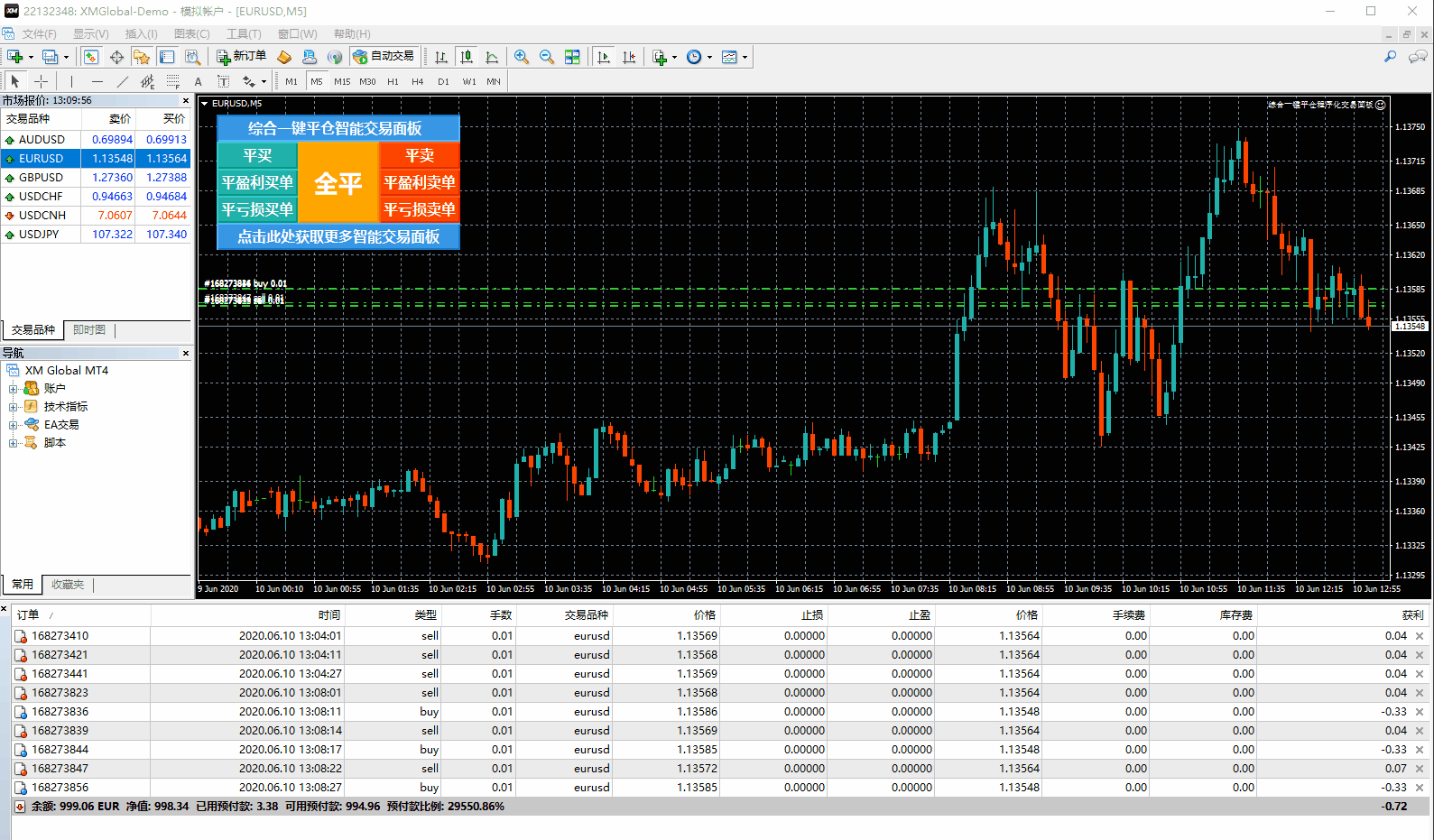The height and width of the screenshot is (840, 1434).
Task: Click the zoom in magnifier icon
Action: point(522,57)
